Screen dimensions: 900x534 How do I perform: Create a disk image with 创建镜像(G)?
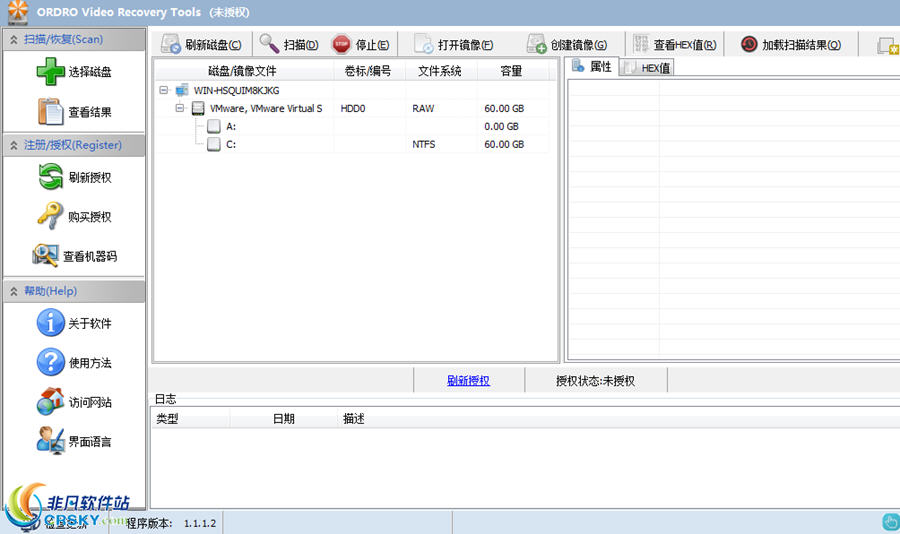pyautogui.click(x=536, y=44)
